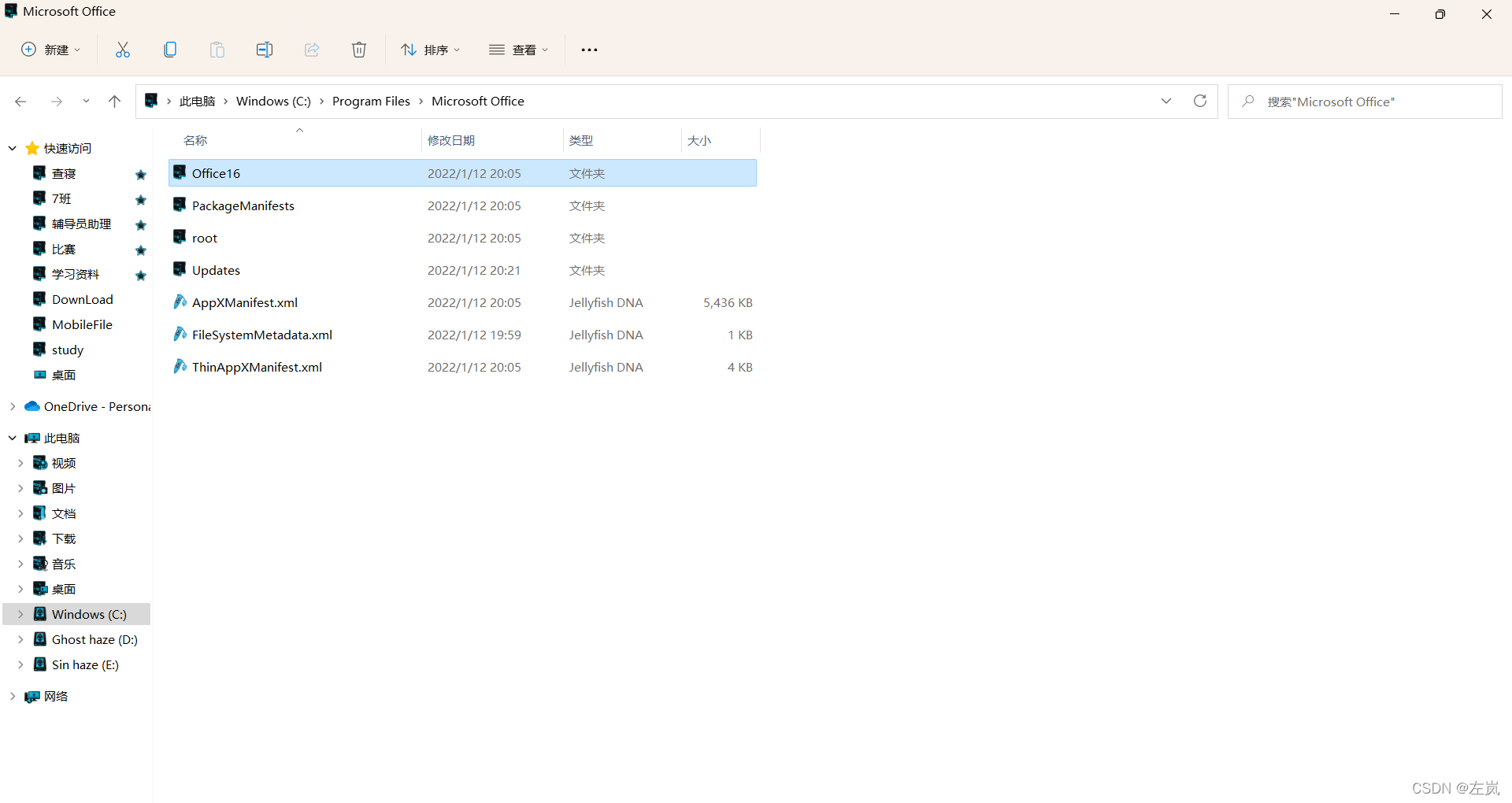Collapse the 此电脑 tree node
The image size is (1512, 803).
click(13, 438)
